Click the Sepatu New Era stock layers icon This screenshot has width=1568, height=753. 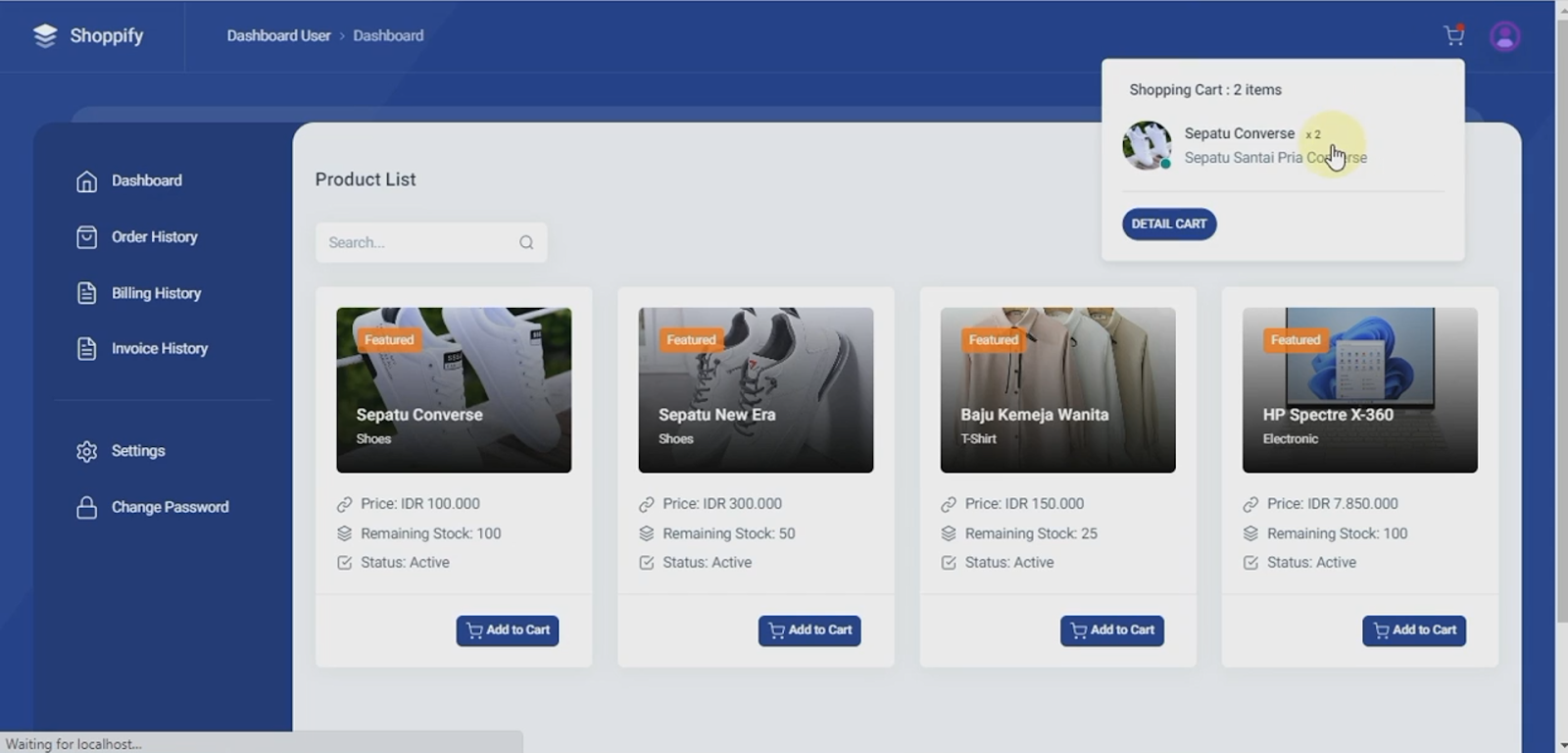tap(646, 533)
